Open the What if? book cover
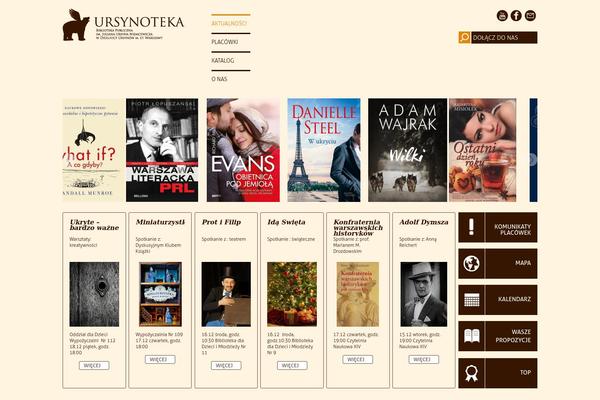 (x=94, y=150)
